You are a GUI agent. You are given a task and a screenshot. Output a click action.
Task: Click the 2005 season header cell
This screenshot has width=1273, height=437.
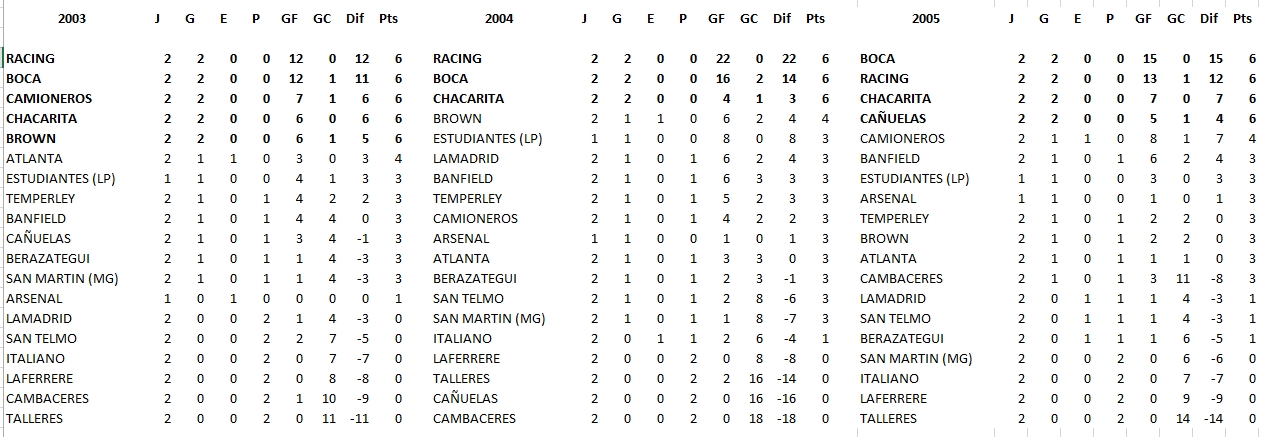pyautogui.click(x=927, y=18)
